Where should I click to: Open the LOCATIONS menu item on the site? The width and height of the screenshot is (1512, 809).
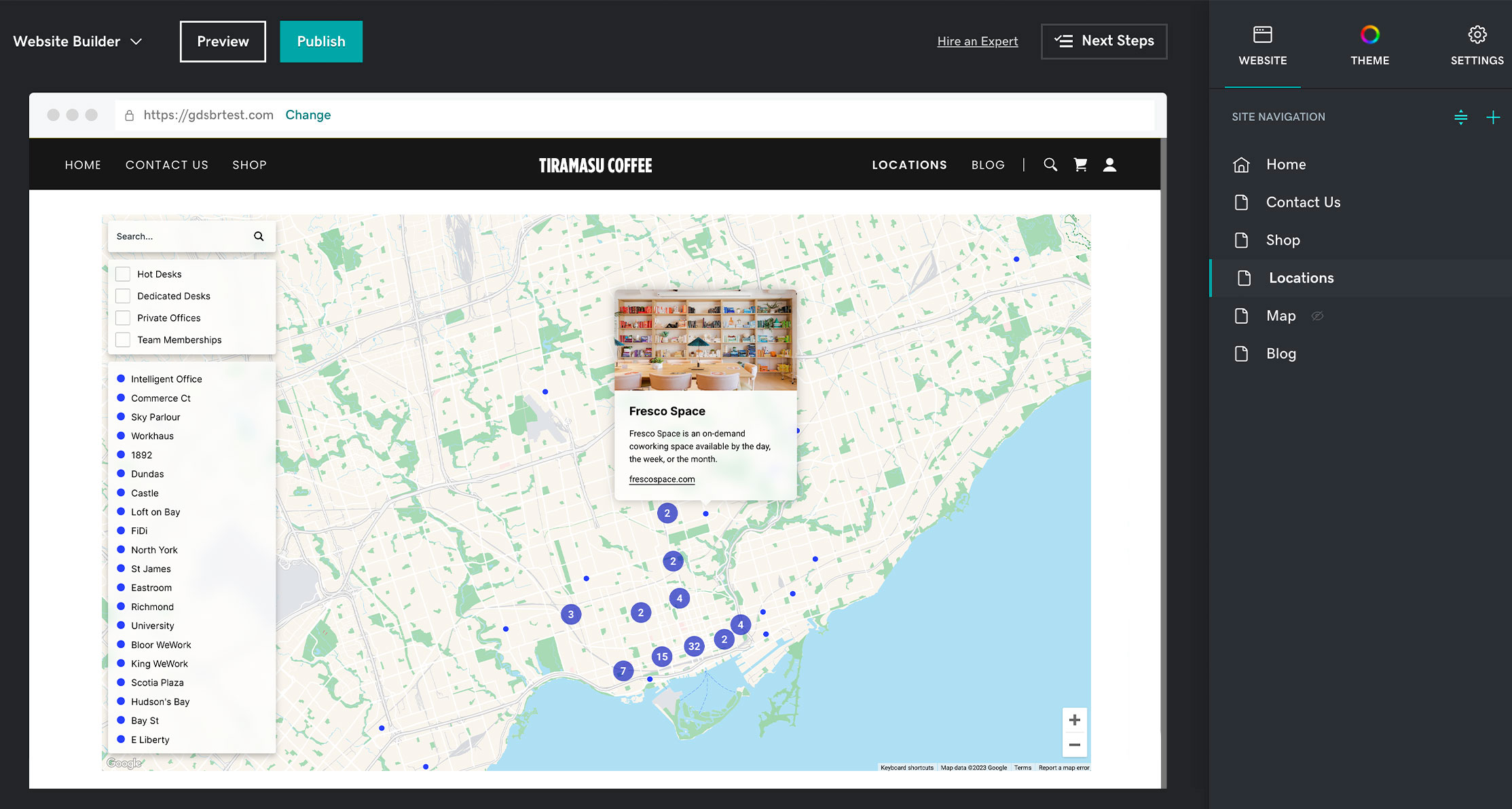[909, 164]
